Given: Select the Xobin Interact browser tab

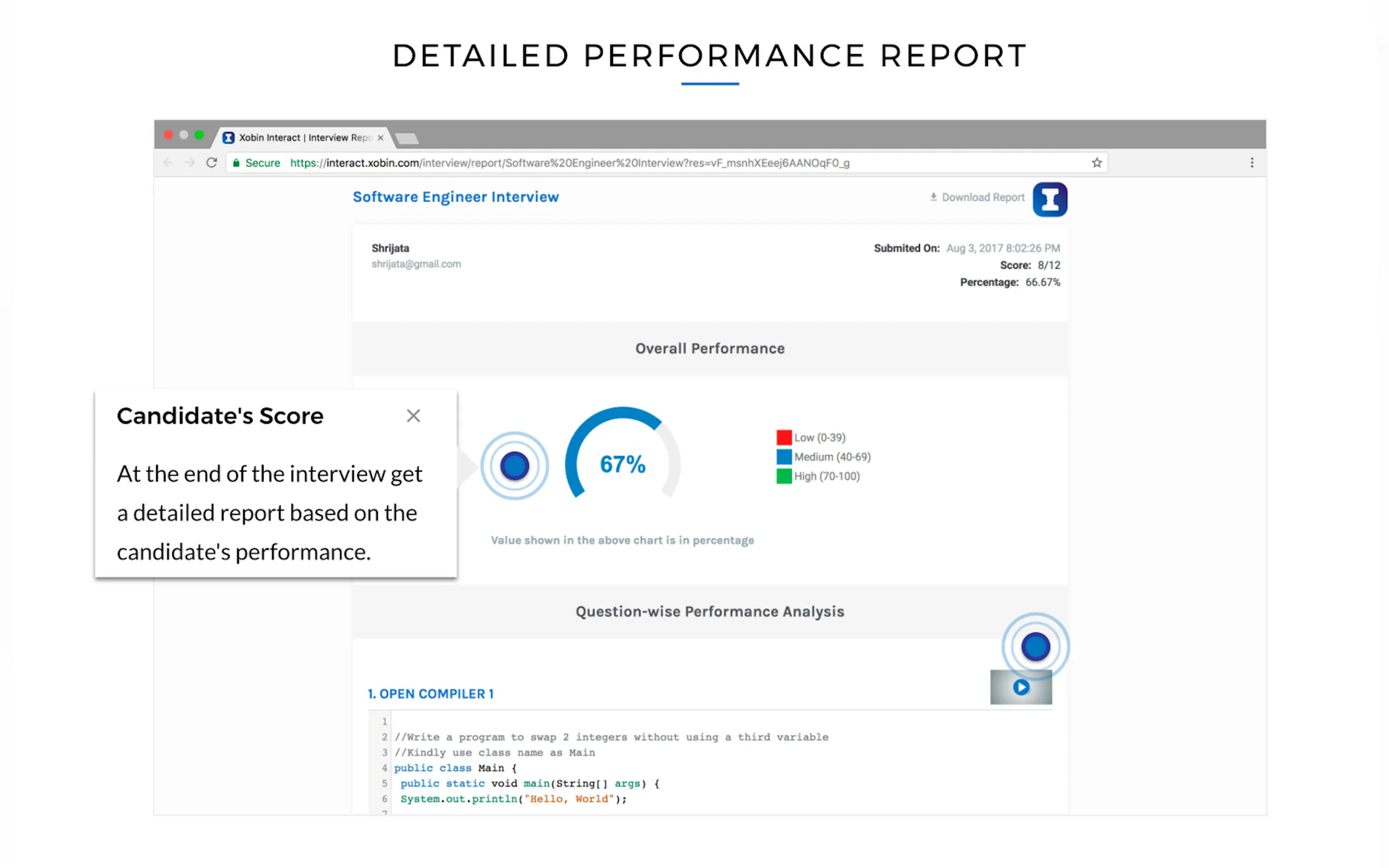Looking at the screenshot, I should (299, 138).
